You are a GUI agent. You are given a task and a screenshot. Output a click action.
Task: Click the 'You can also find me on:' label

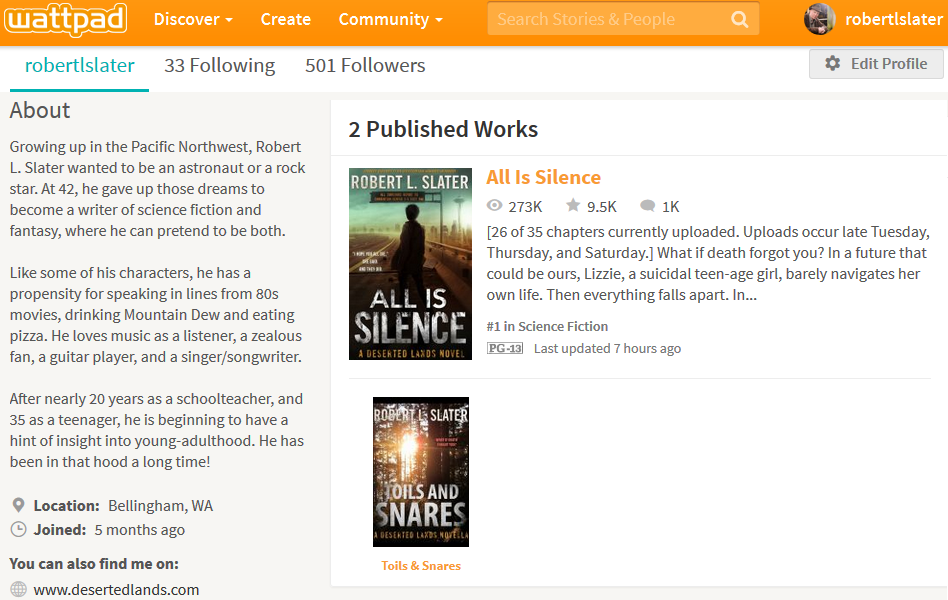(94, 564)
